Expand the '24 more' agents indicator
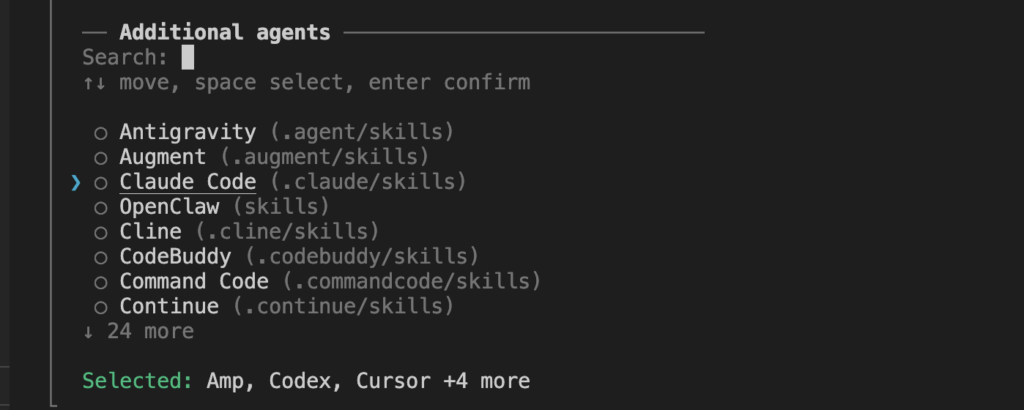Screen dimensions: 1024x410 [x=138, y=331]
